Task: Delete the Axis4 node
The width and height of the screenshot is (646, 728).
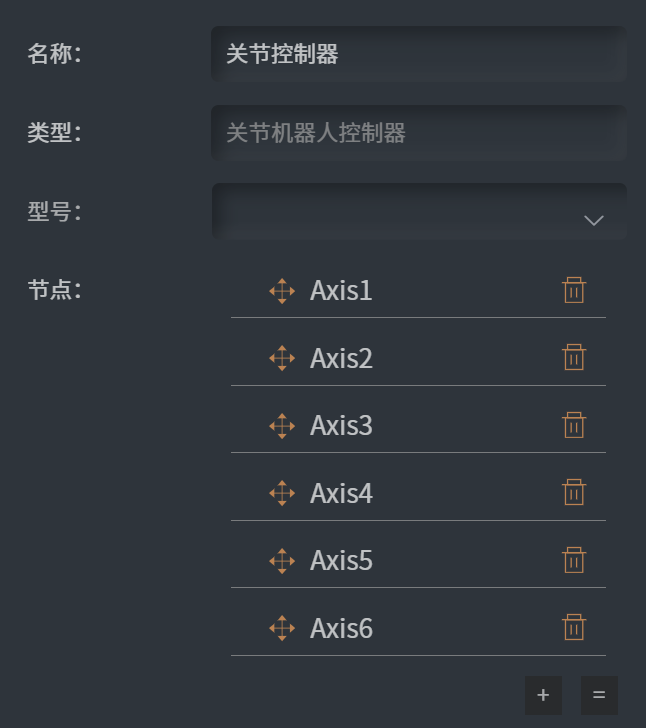Action: [x=574, y=492]
